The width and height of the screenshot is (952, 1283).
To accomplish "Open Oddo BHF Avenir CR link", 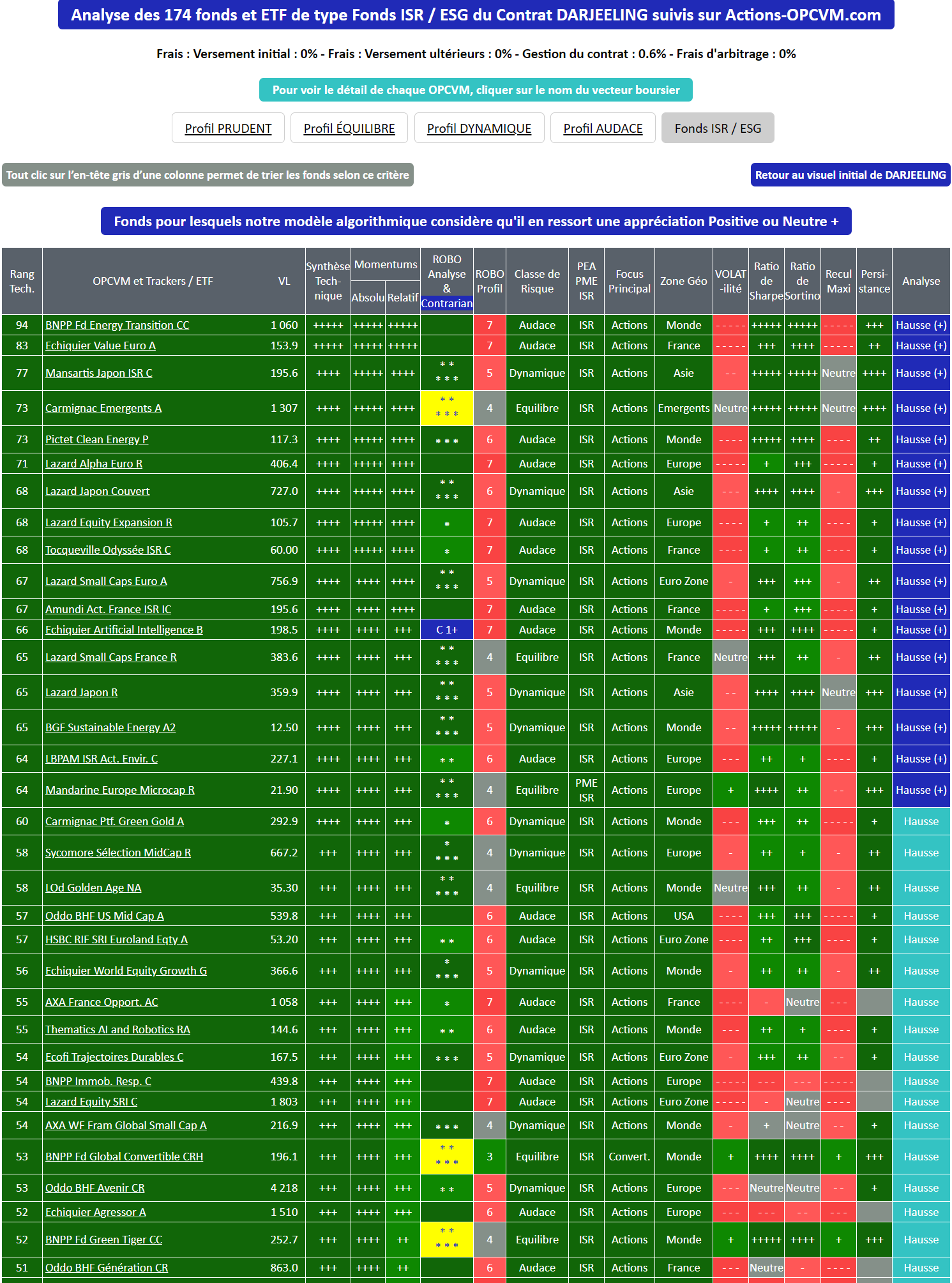I will tap(95, 1188).
